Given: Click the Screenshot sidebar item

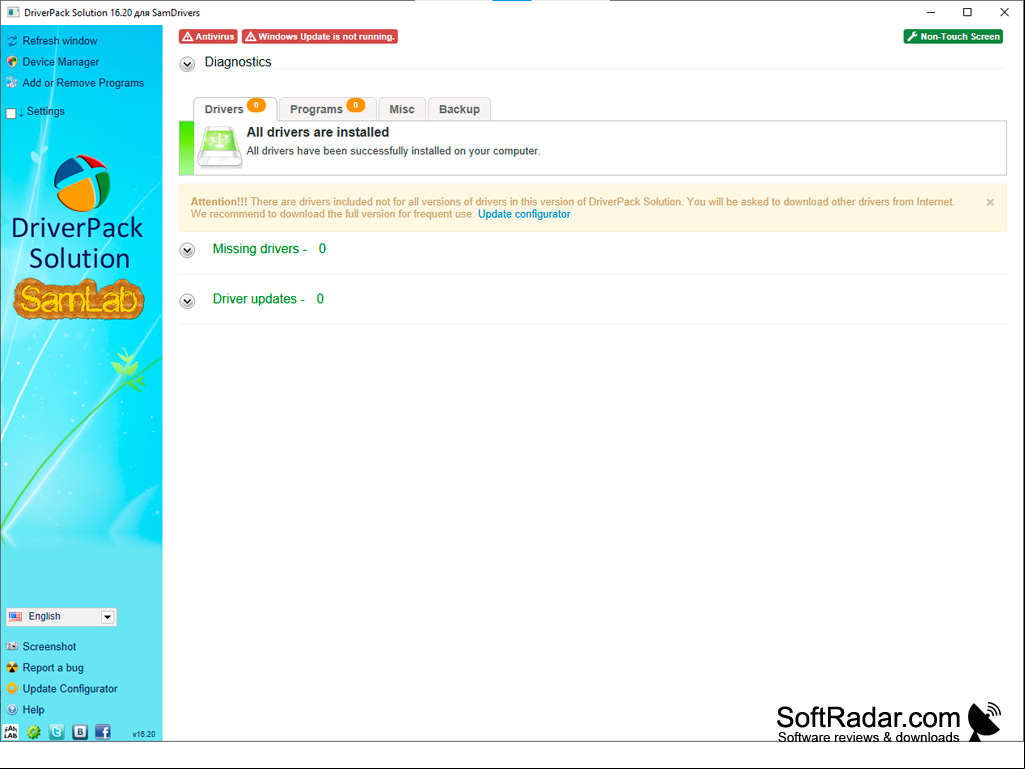Looking at the screenshot, I should (41, 647).
